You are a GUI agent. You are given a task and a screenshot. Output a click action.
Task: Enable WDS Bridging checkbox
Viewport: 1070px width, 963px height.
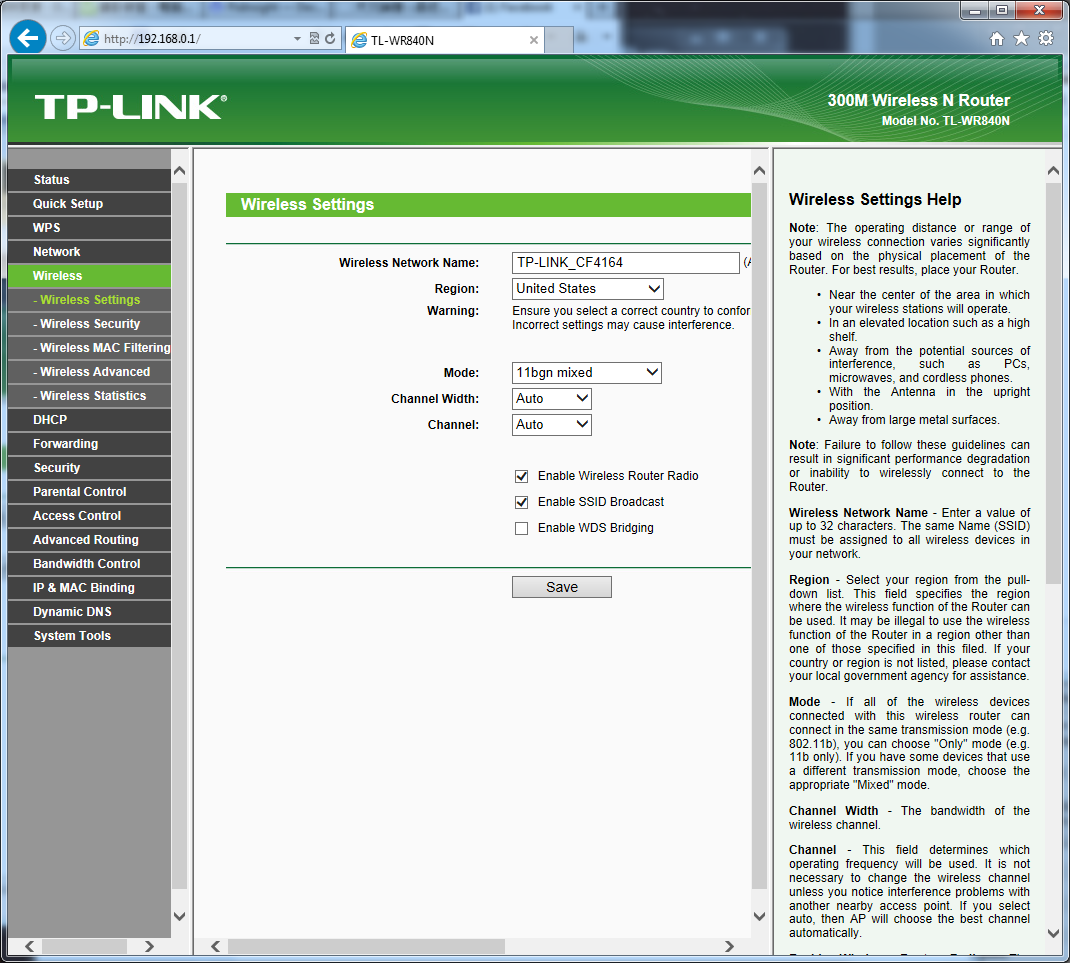pyautogui.click(x=521, y=528)
